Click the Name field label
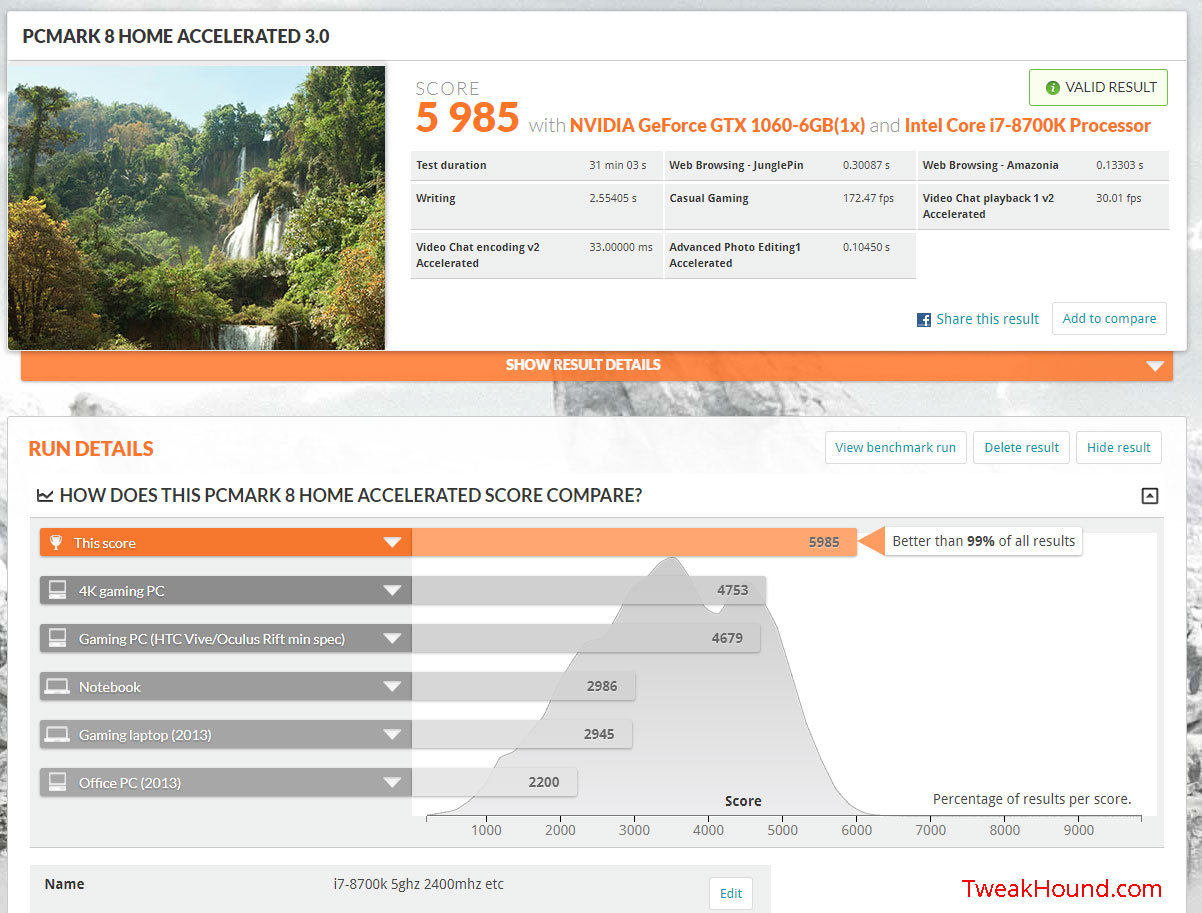This screenshot has height=913, width=1202. (65, 884)
